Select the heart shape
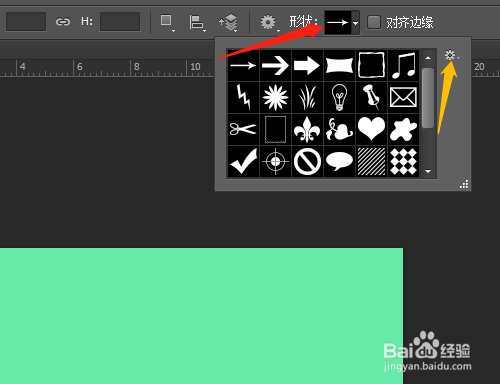Viewport: 500px width, 384px height. click(371, 129)
